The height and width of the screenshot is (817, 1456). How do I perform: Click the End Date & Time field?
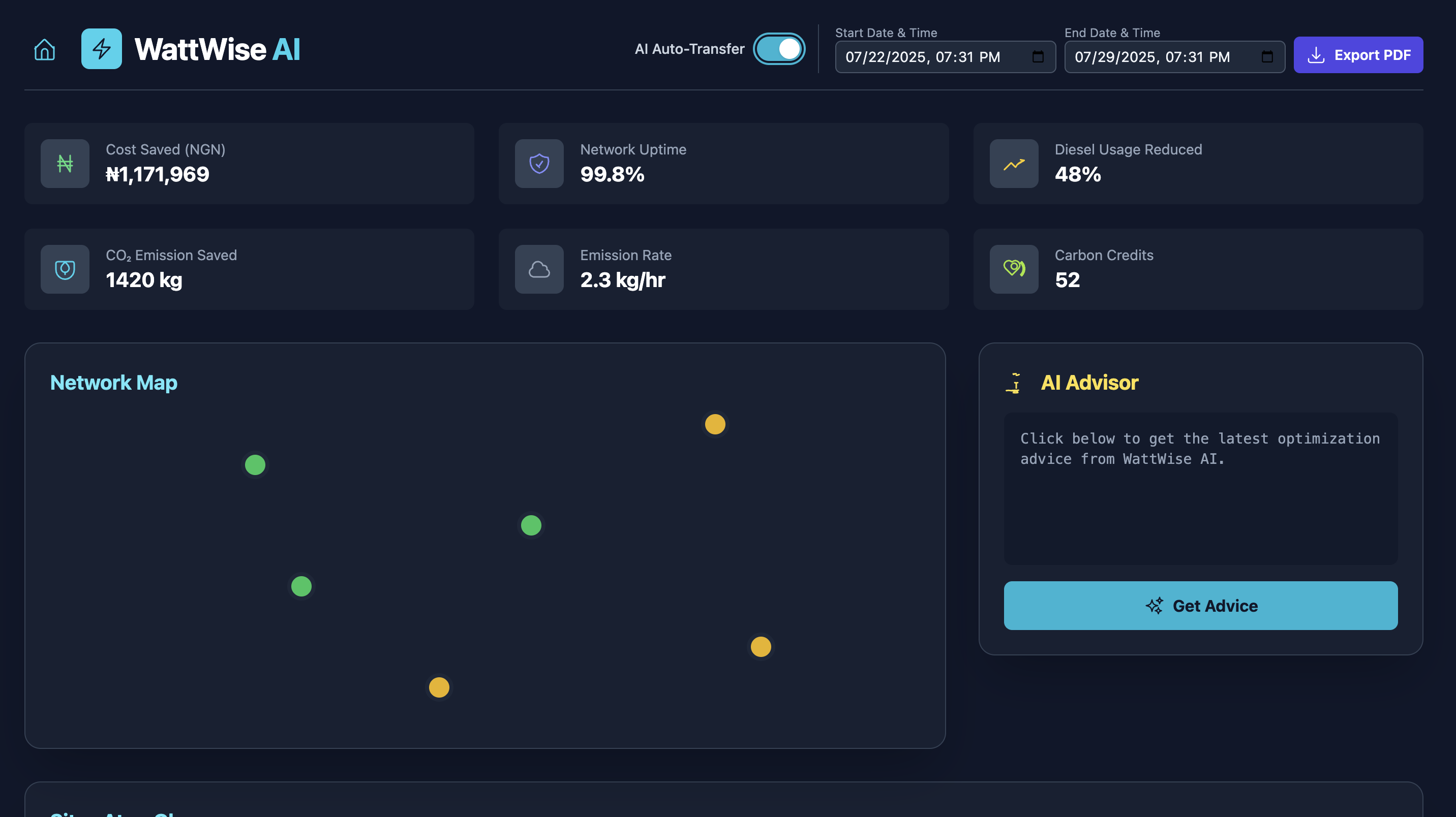click(x=1156, y=57)
